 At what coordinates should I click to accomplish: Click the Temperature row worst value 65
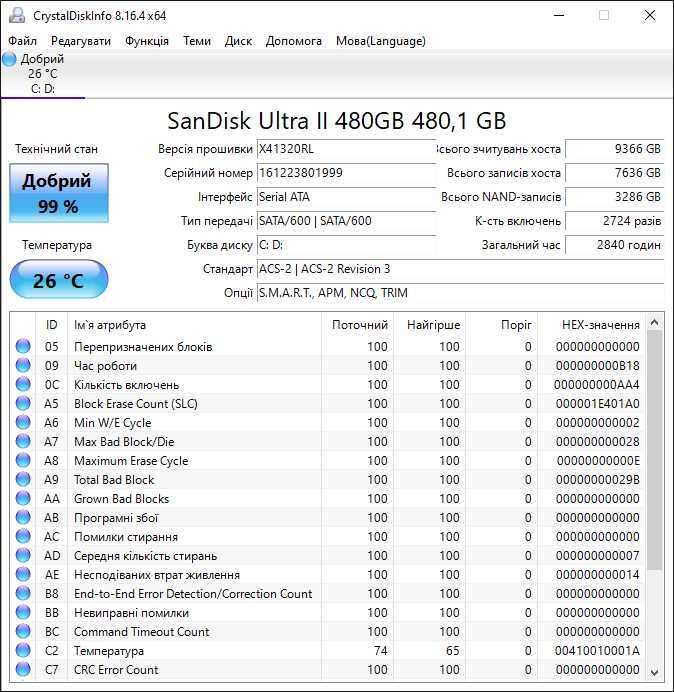tap(452, 651)
